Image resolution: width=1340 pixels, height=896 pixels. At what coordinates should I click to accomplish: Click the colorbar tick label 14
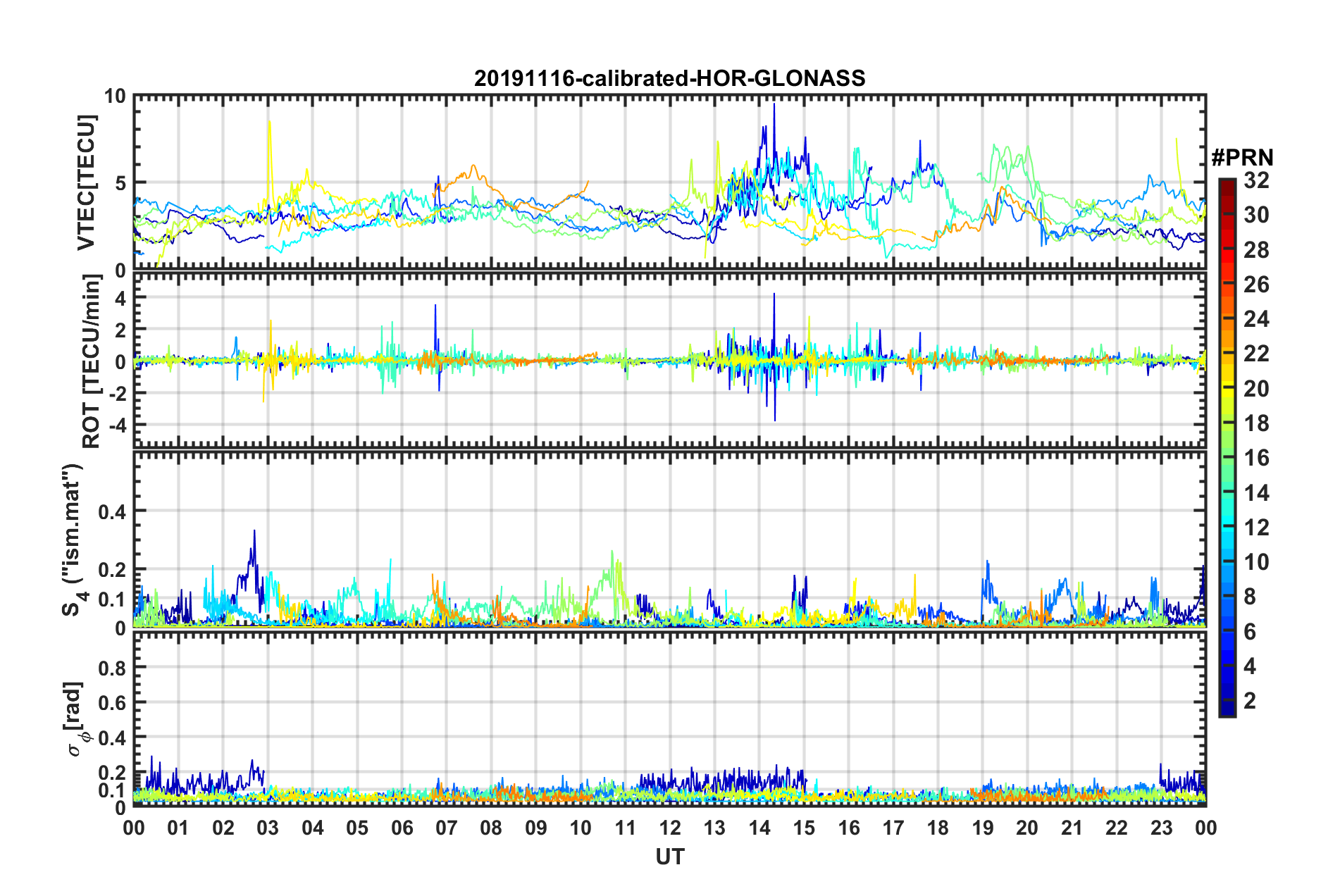[1256, 492]
